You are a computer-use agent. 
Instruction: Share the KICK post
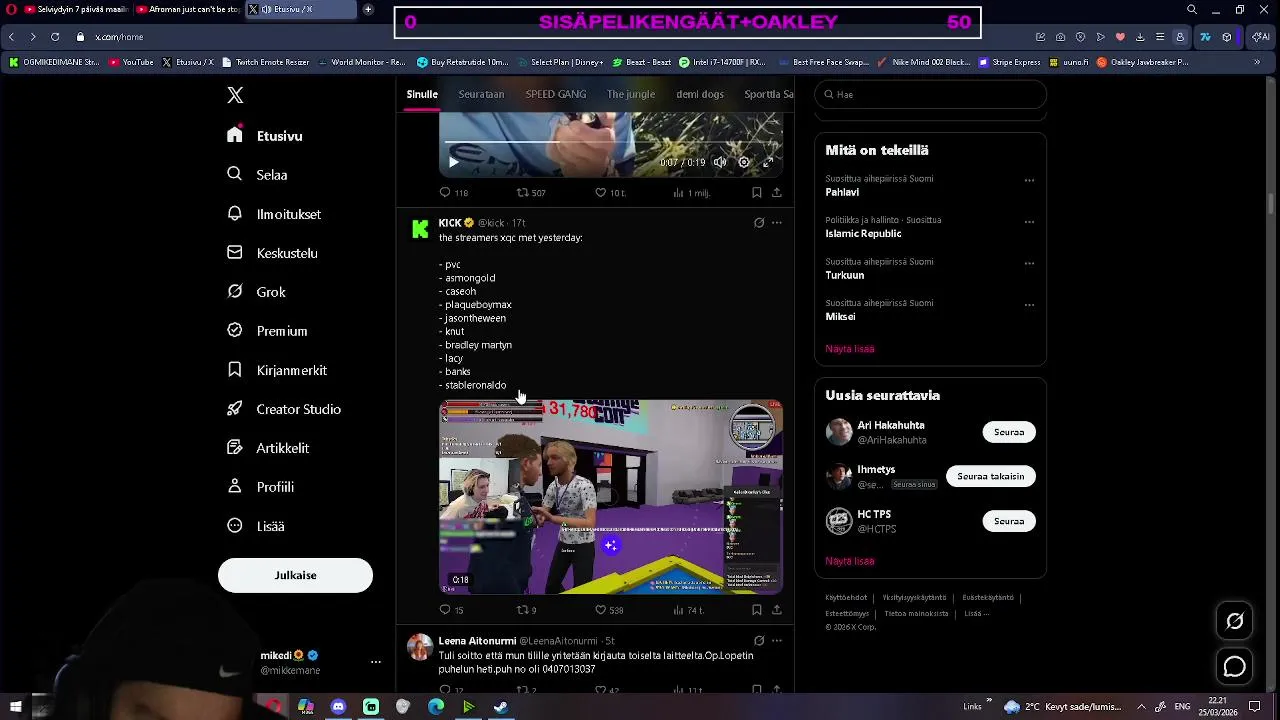(x=776, y=610)
